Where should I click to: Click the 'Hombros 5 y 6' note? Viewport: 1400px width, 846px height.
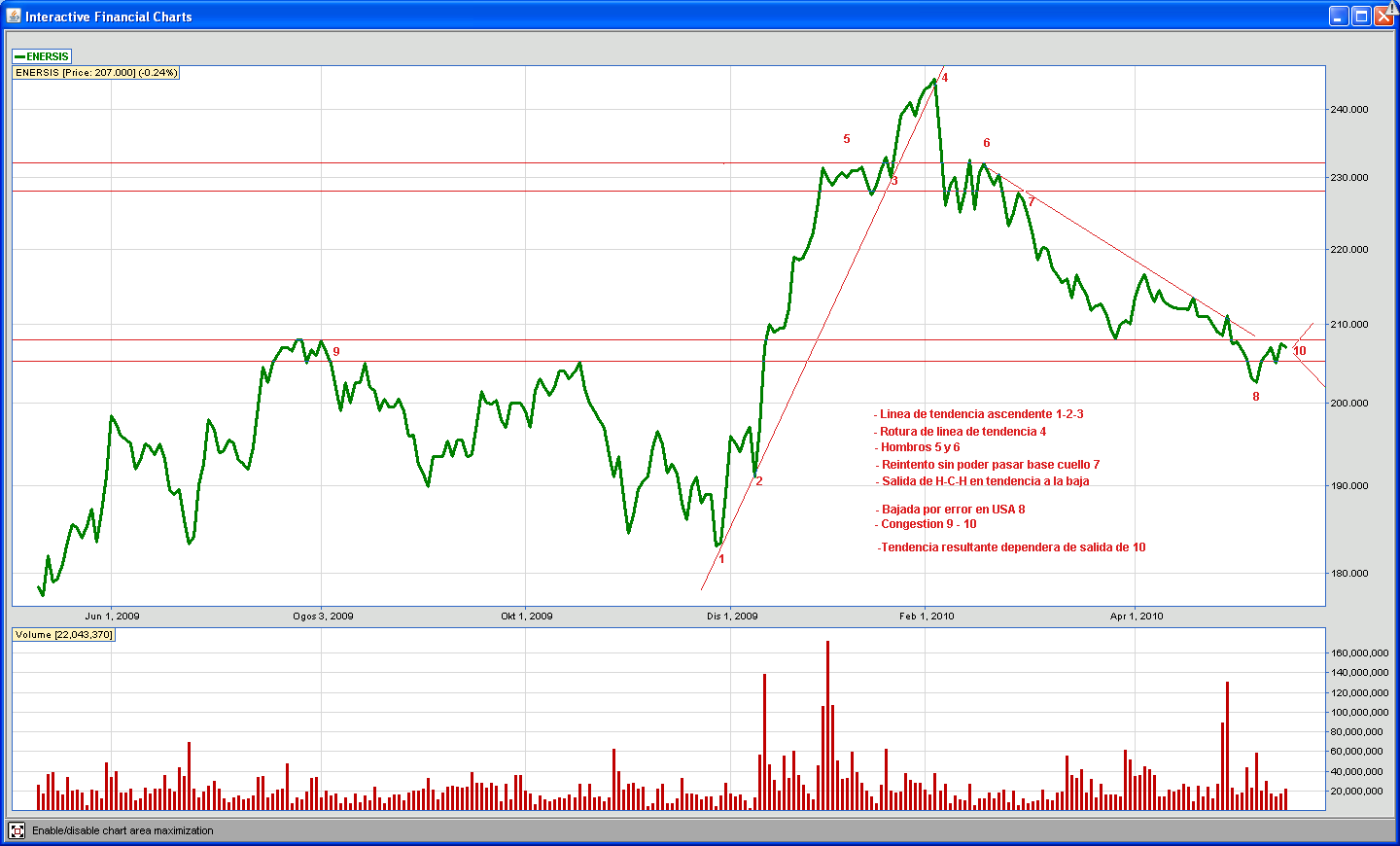click(918, 447)
